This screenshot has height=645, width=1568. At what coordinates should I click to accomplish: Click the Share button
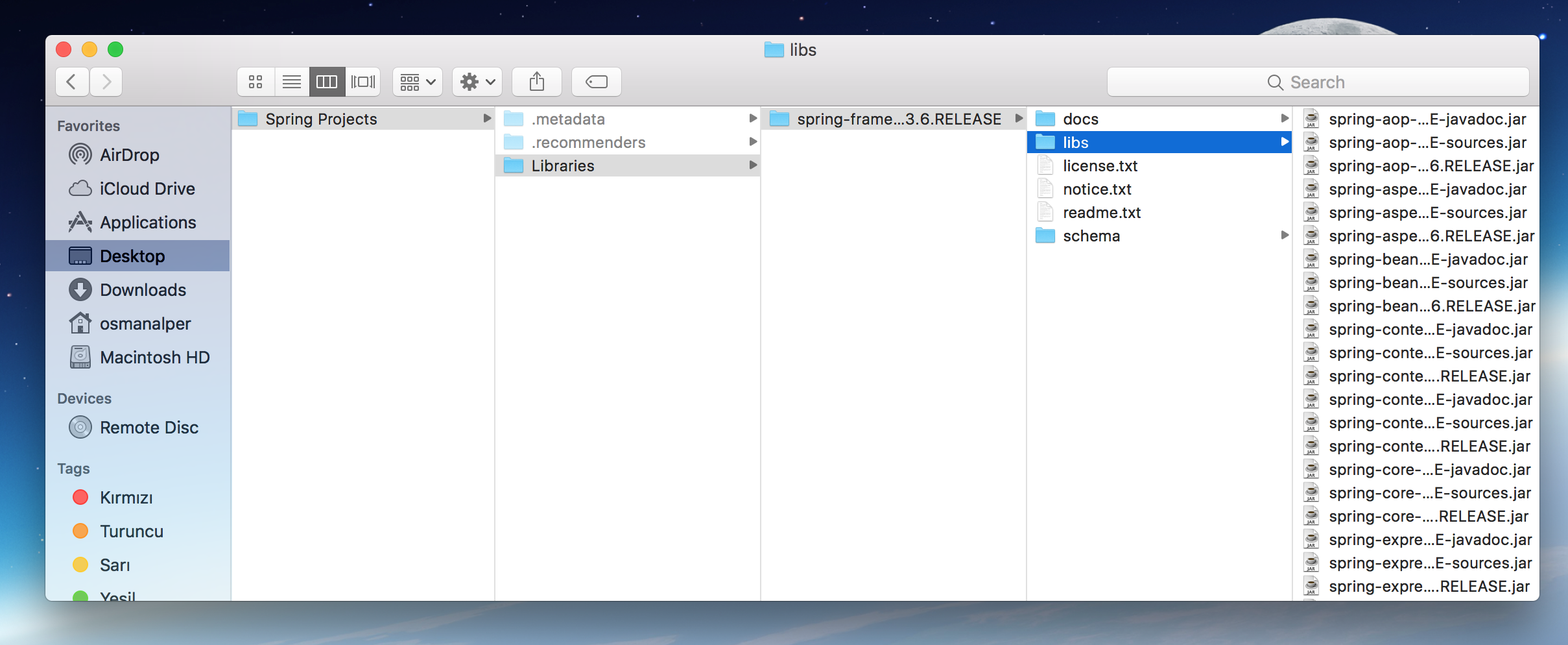(537, 82)
